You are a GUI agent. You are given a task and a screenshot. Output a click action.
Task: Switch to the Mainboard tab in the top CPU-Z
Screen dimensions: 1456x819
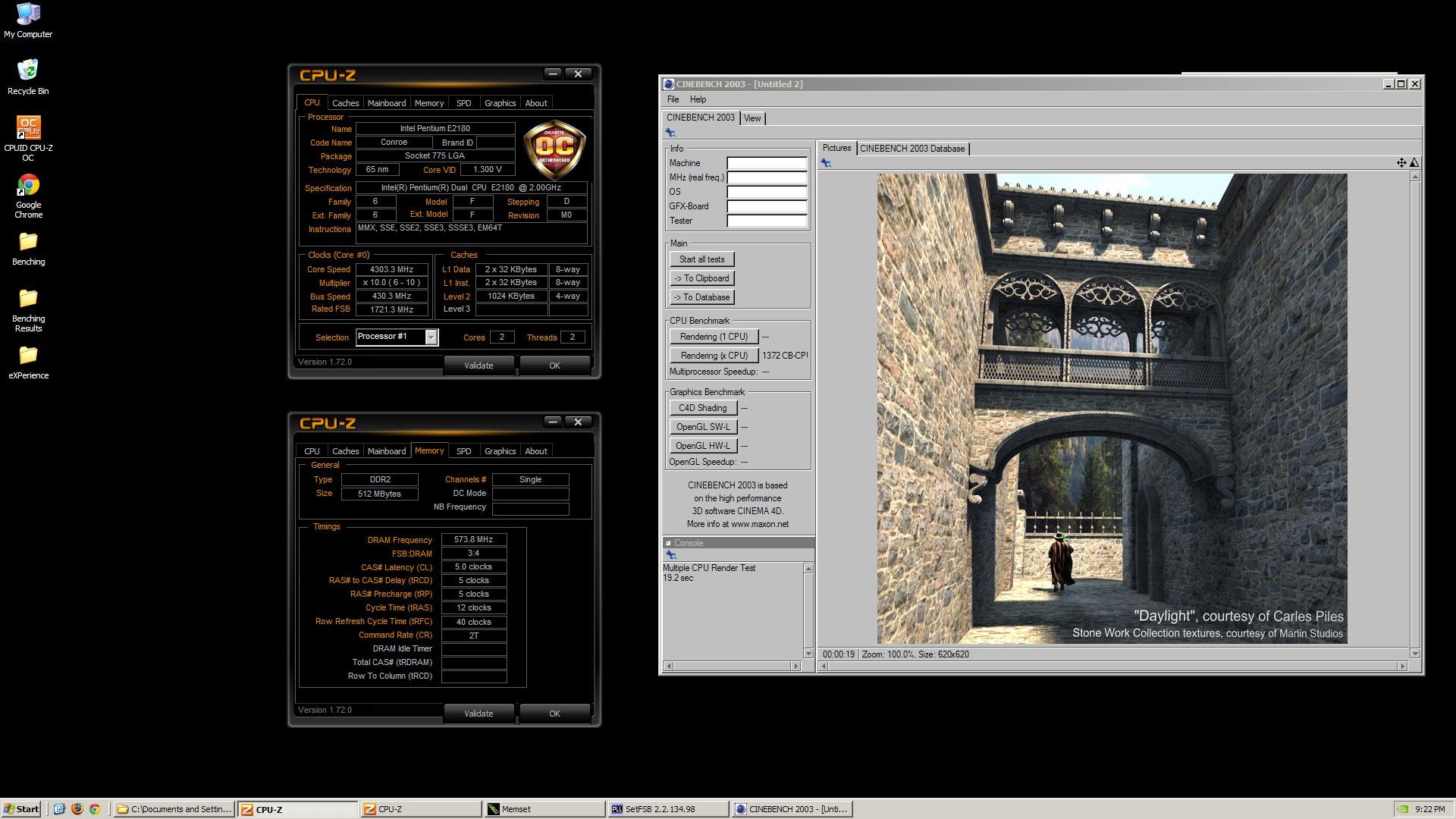(387, 103)
